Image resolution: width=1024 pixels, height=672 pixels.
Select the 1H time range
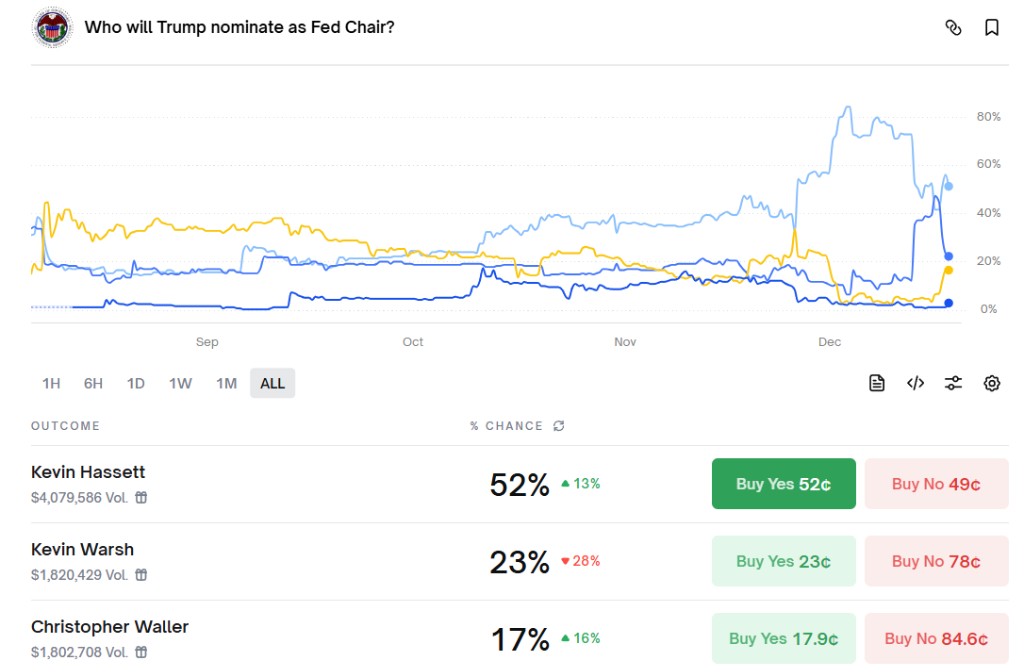click(51, 383)
